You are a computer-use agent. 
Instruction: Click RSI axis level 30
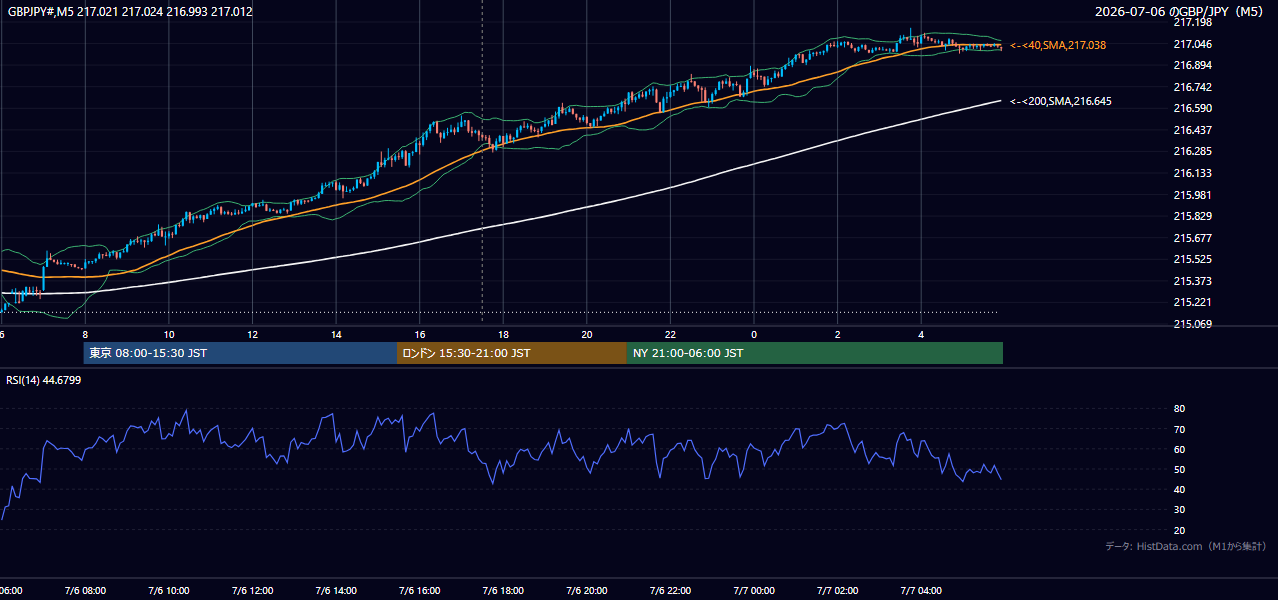[1179, 510]
